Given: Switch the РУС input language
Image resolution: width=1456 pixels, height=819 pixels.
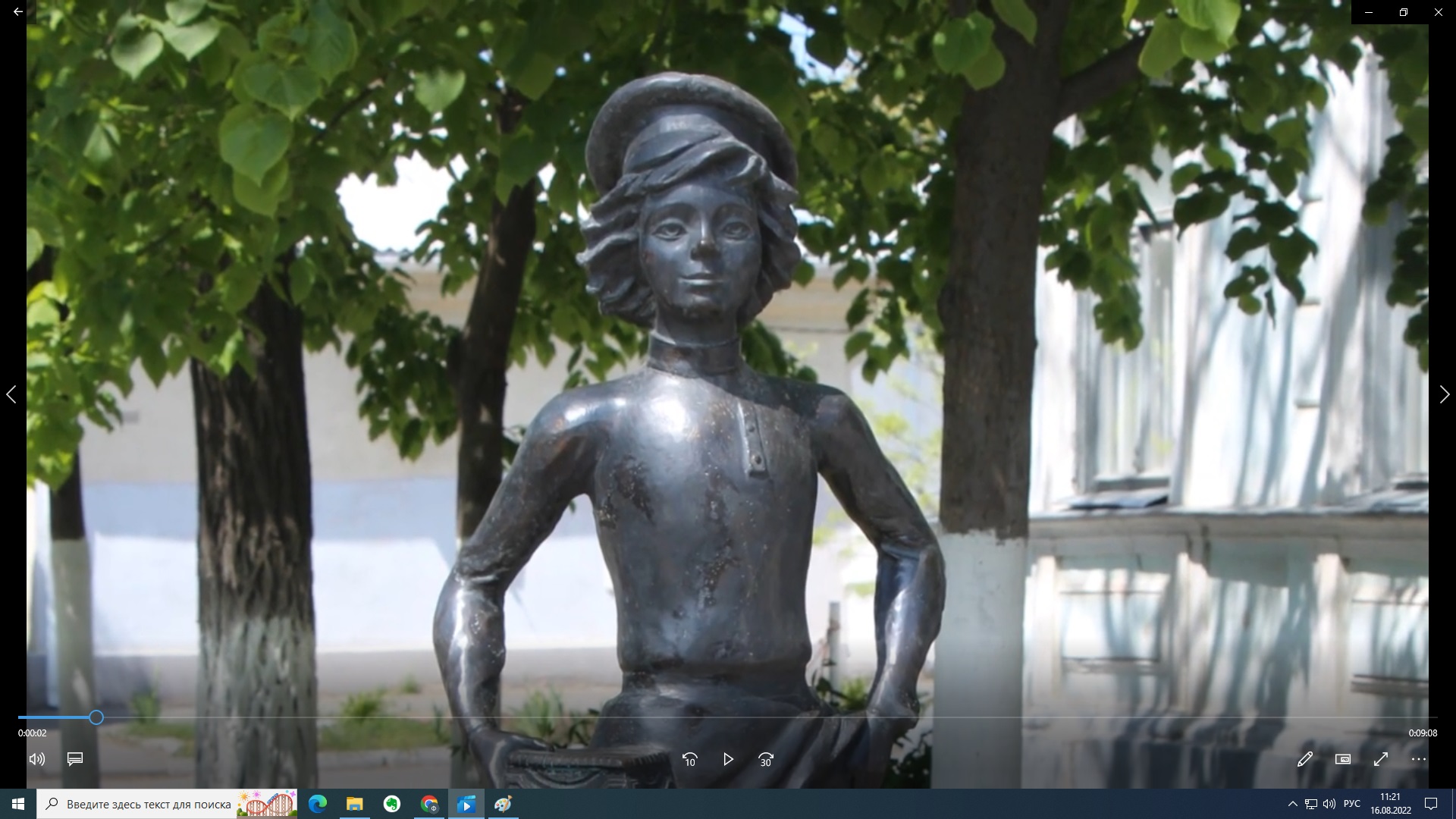Looking at the screenshot, I should click(1351, 804).
